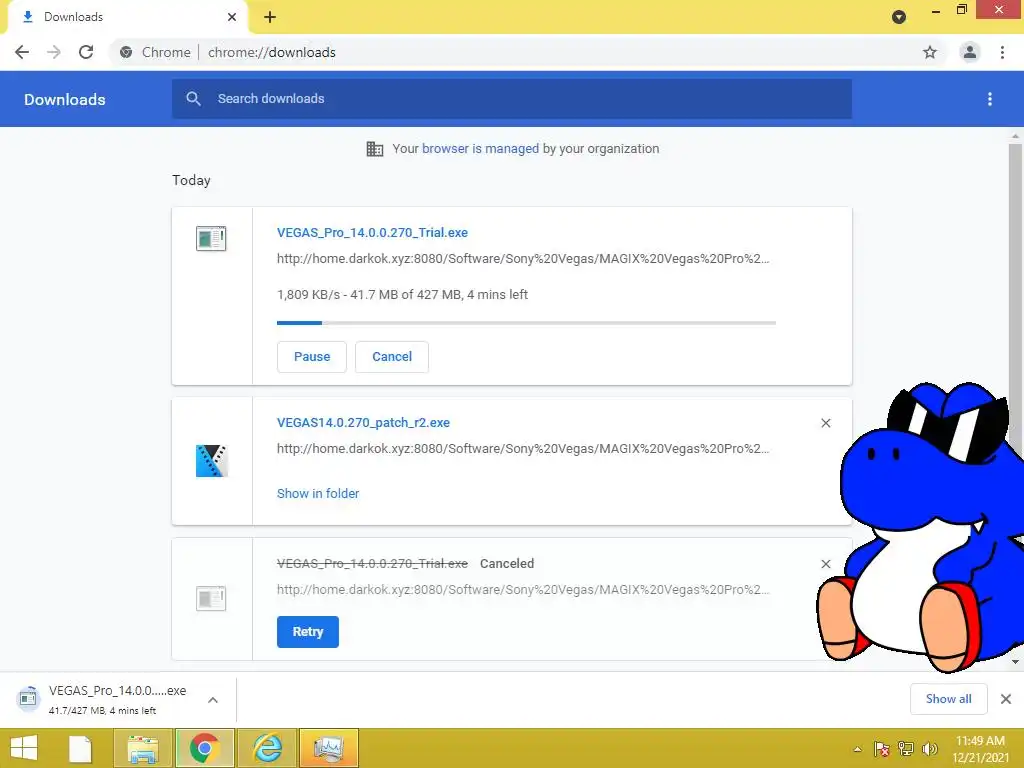Click the canceled download file icon
This screenshot has height=768, width=1024.
[211, 598]
